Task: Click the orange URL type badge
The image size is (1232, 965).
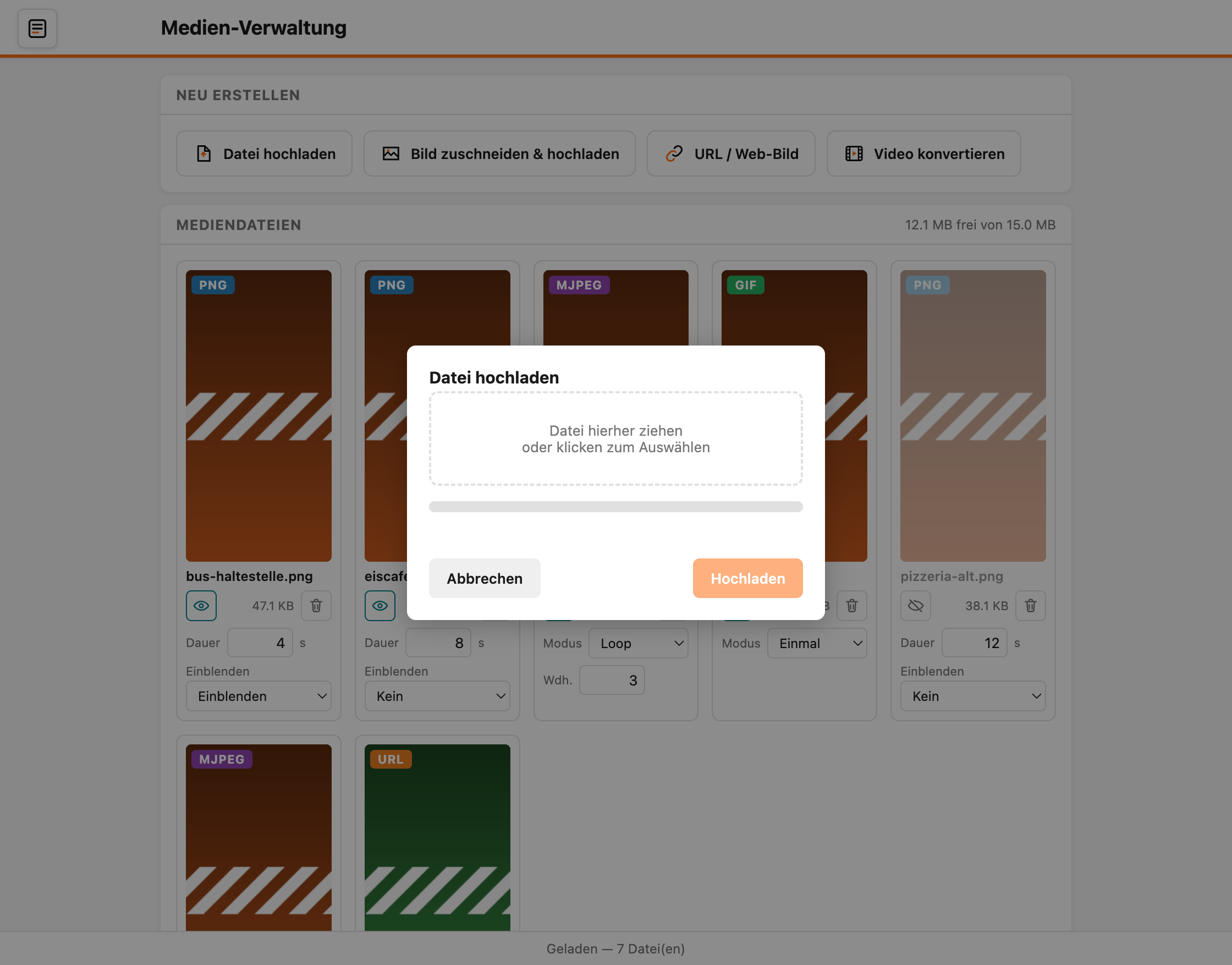Action: click(391, 759)
